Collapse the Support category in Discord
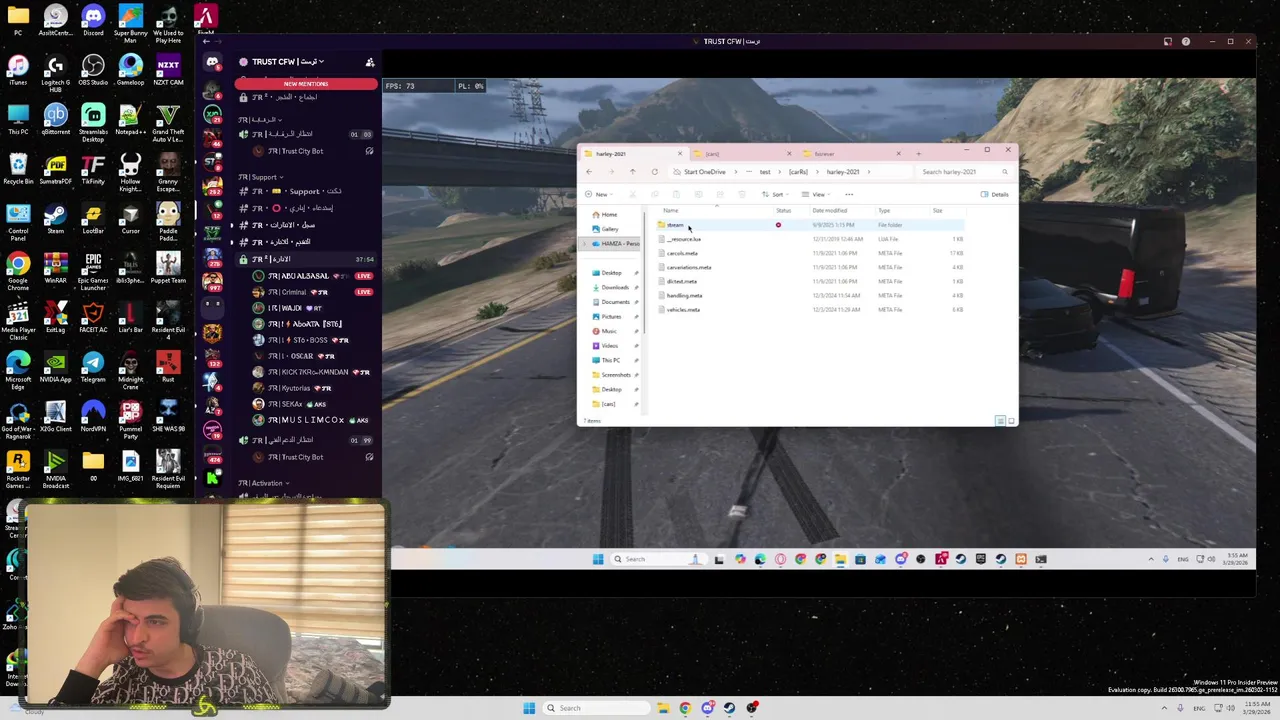The width and height of the screenshot is (1280, 720). [x=261, y=177]
